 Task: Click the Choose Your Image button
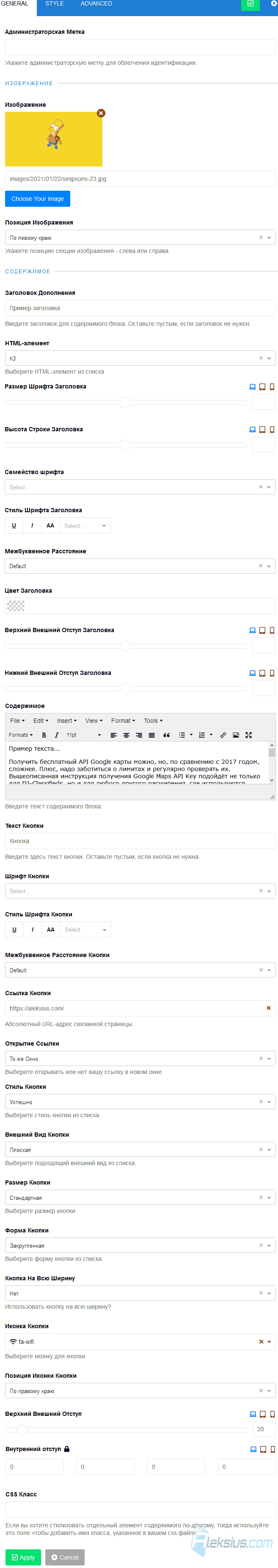point(38,199)
